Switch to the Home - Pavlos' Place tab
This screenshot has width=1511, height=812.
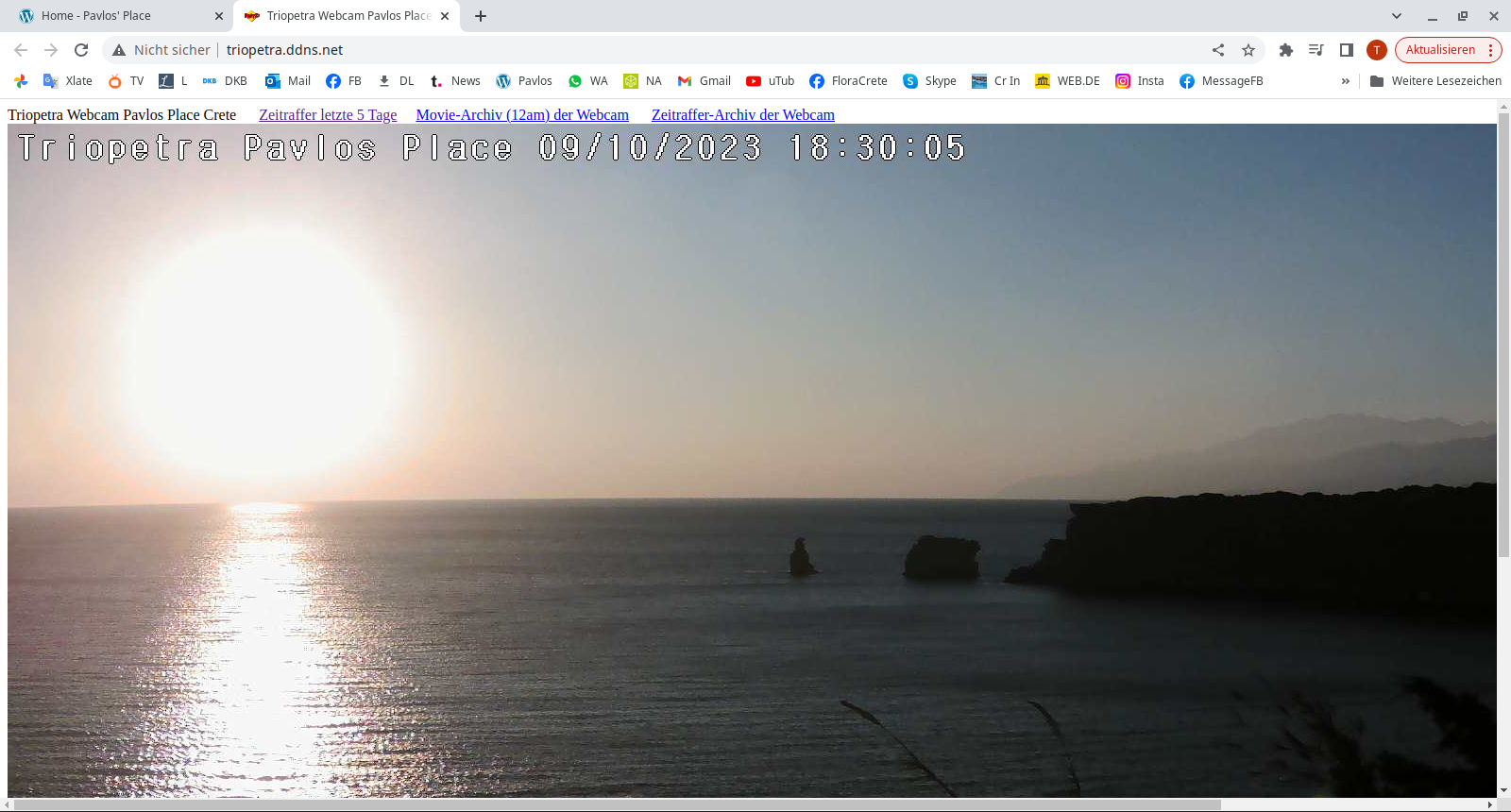click(113, 16)
